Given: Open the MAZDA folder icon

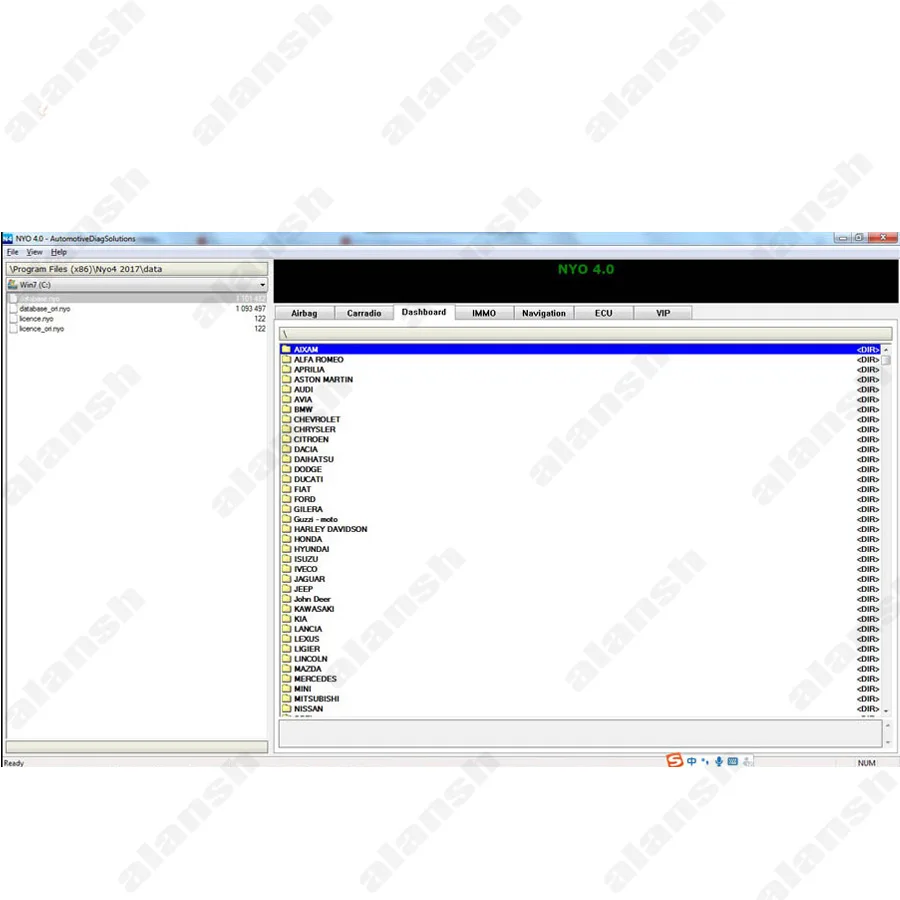Looking at the screenshot, I should click(286, 669).
